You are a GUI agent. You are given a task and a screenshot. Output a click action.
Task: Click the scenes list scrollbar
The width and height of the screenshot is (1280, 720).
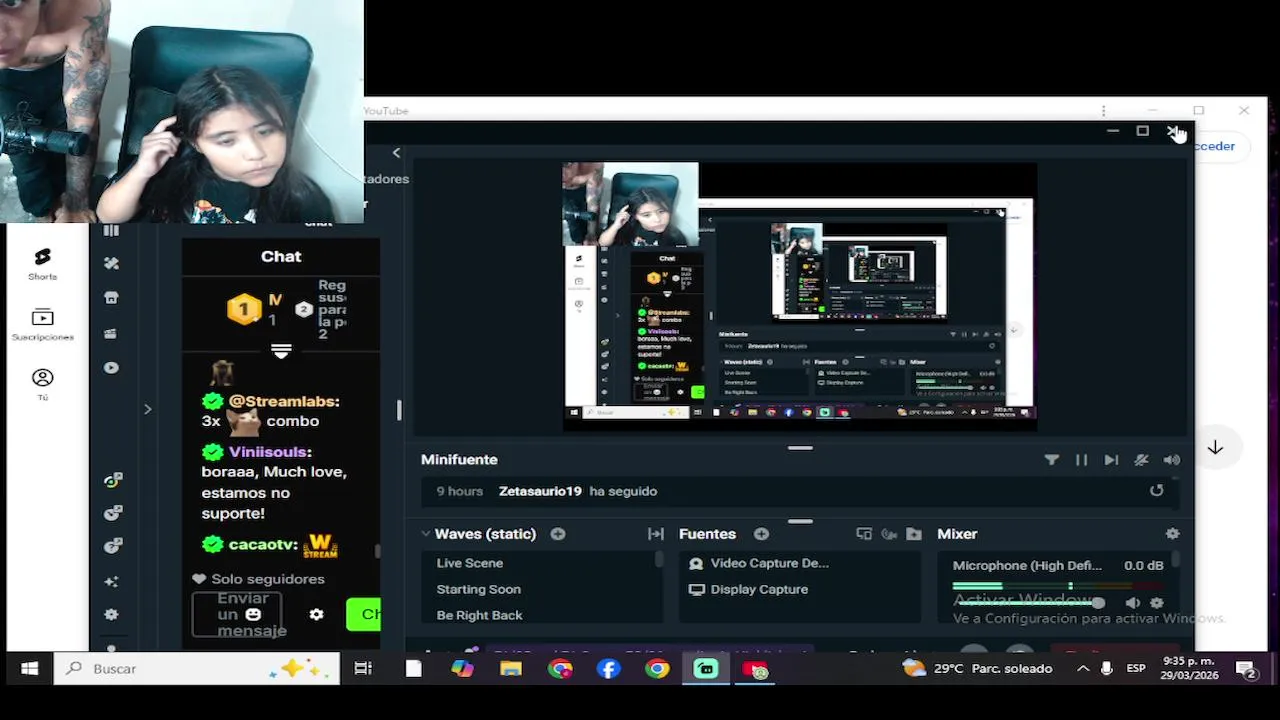pos(659,560)
